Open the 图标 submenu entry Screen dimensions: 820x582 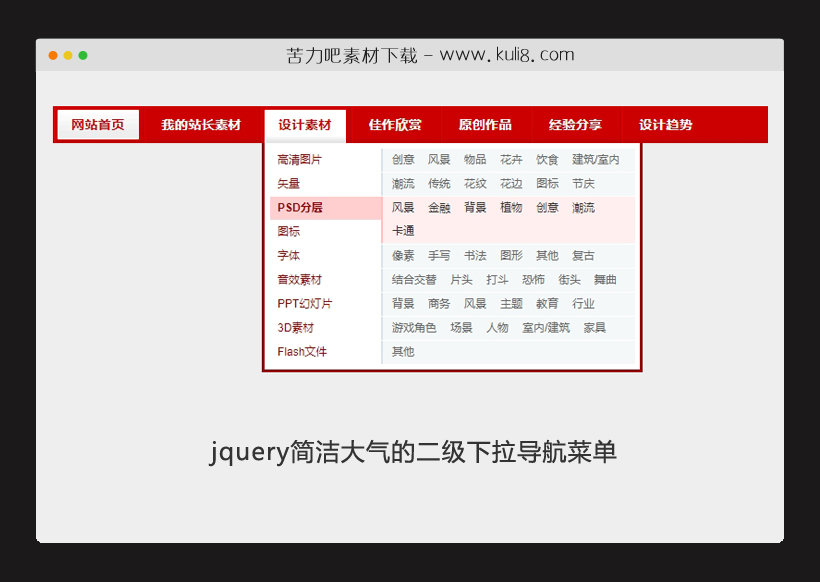coord(289,231)
